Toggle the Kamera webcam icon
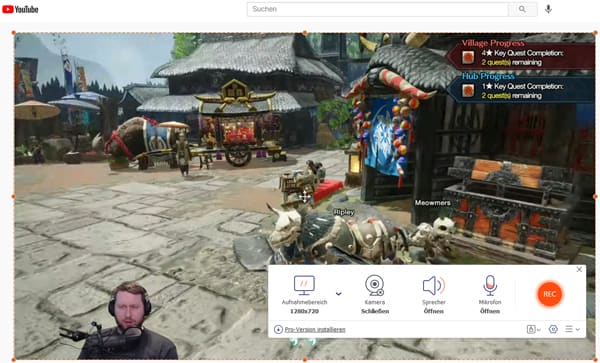 375,285
